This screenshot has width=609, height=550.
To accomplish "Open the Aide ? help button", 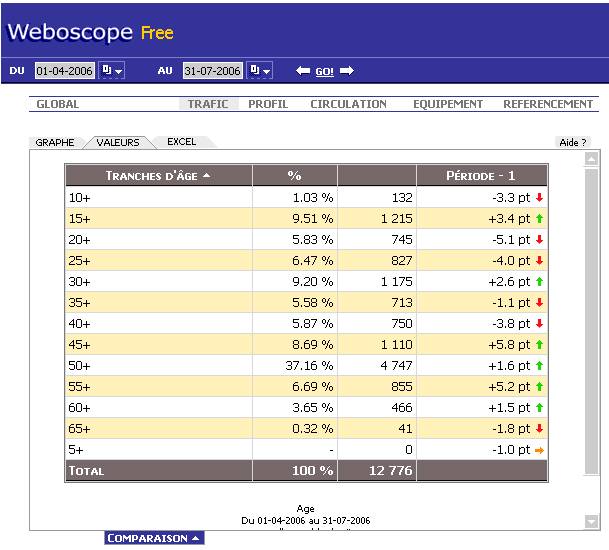I will click(x=572, y=143).
